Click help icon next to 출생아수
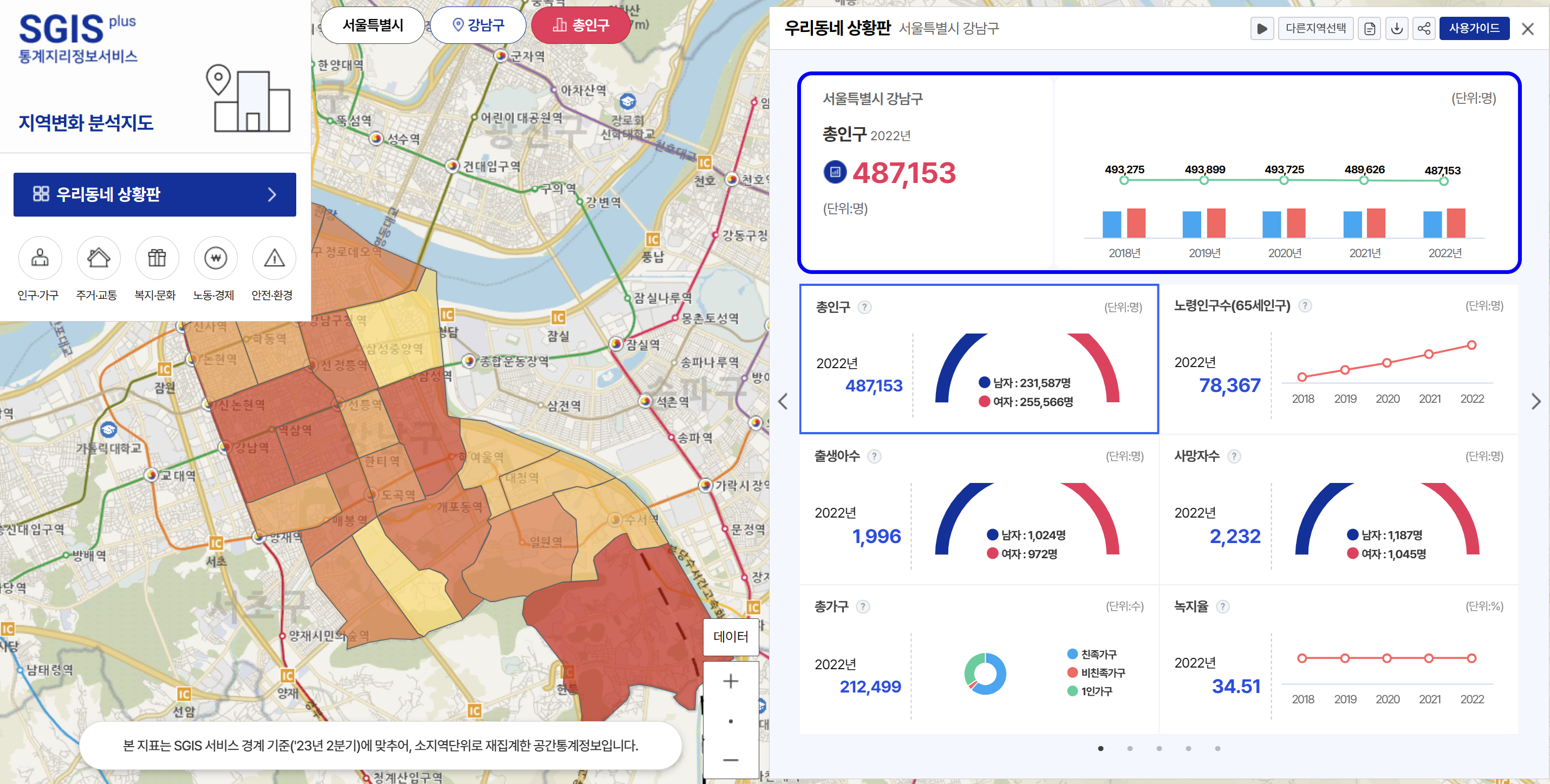 tap(874, 456)
